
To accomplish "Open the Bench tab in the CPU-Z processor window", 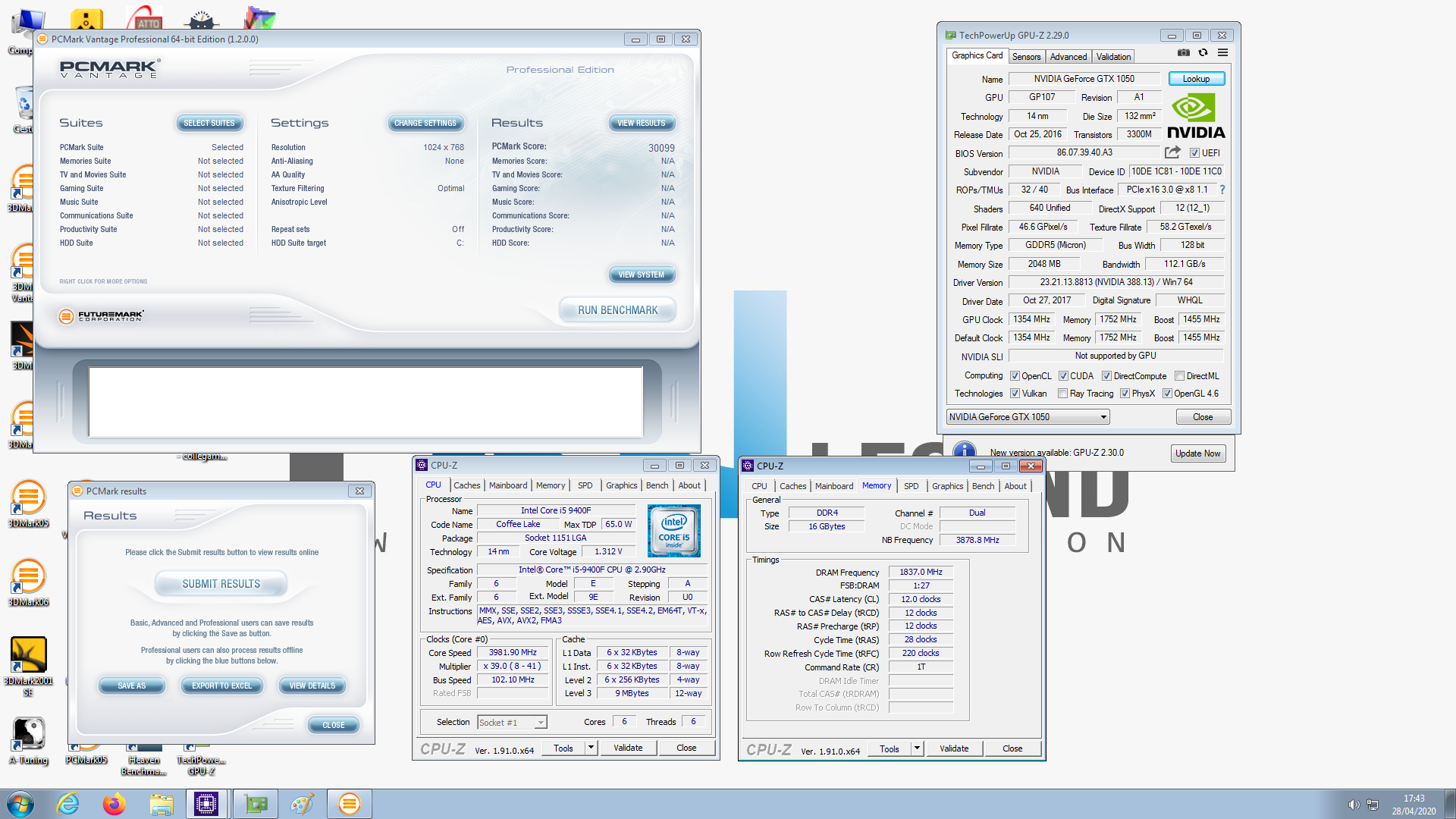I will point(657,485).
